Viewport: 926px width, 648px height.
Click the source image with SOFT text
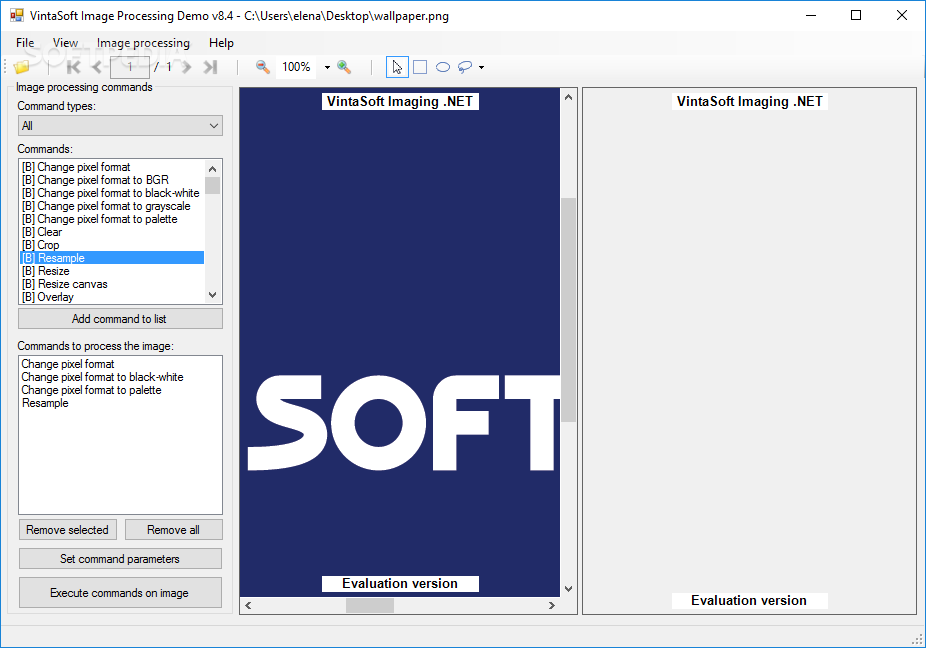(x=400, y=343)
